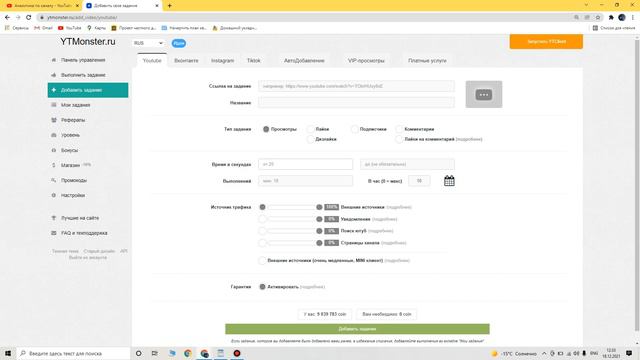Click the home icon beside Панель управления

[x=53, y=60]
